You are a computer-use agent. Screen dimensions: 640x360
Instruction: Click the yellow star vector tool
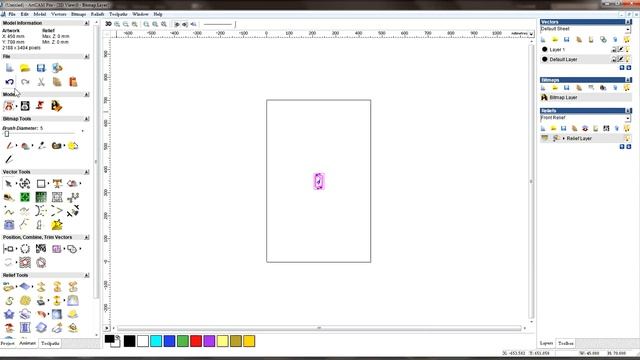click(x=57, y=224)
